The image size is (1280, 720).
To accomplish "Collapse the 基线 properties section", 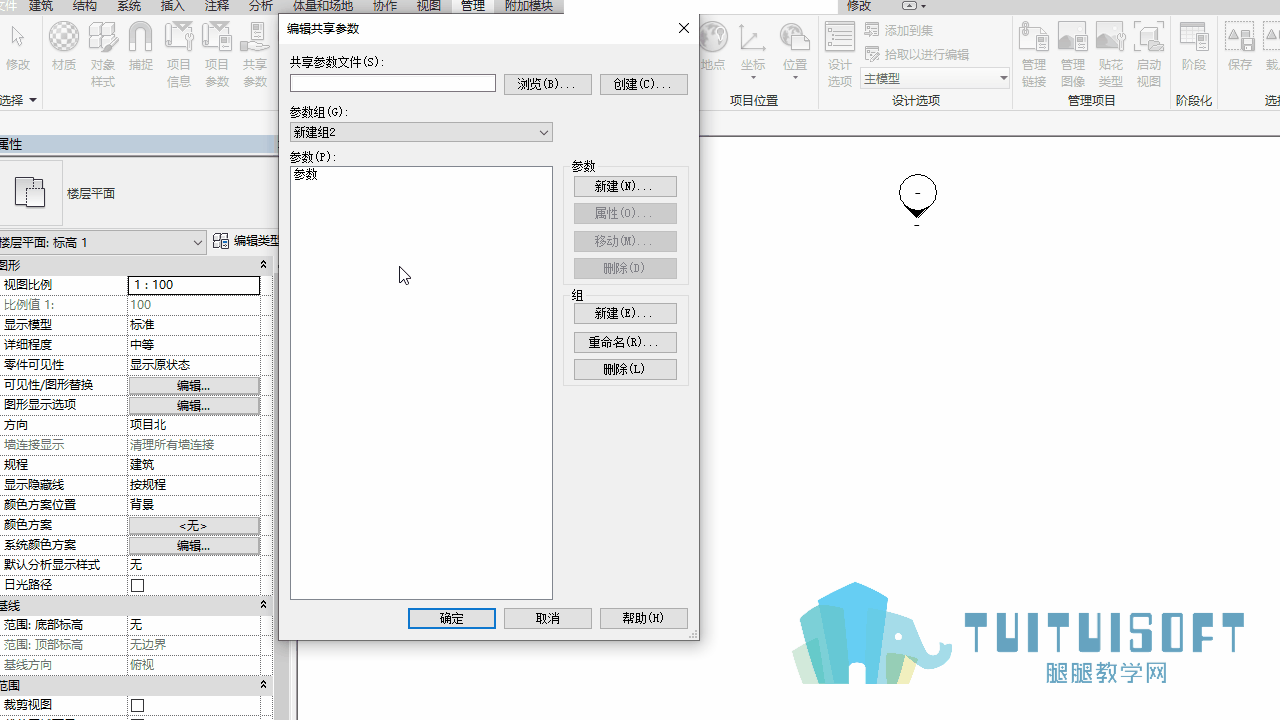I will pos(264,605).
